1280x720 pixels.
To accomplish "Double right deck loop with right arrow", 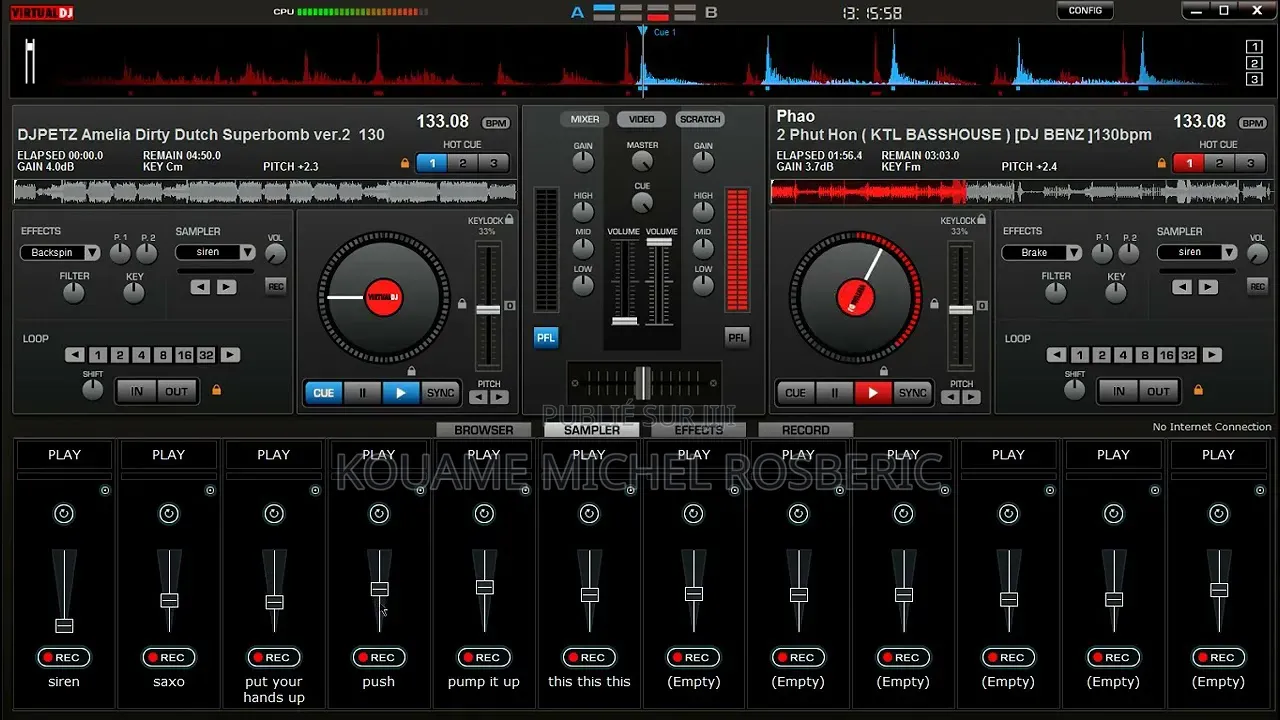I will (1212, 355).
